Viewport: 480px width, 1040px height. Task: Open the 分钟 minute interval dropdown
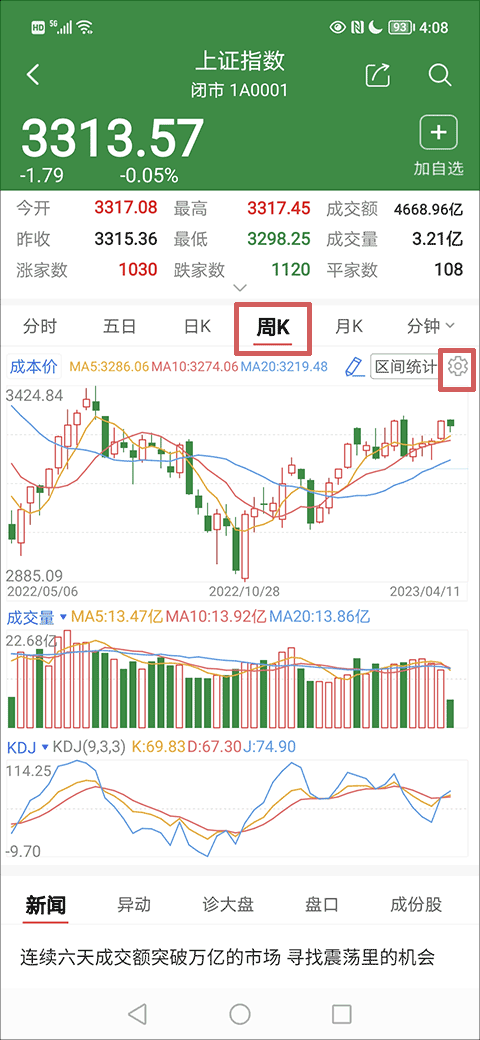(x=431, y=326)
